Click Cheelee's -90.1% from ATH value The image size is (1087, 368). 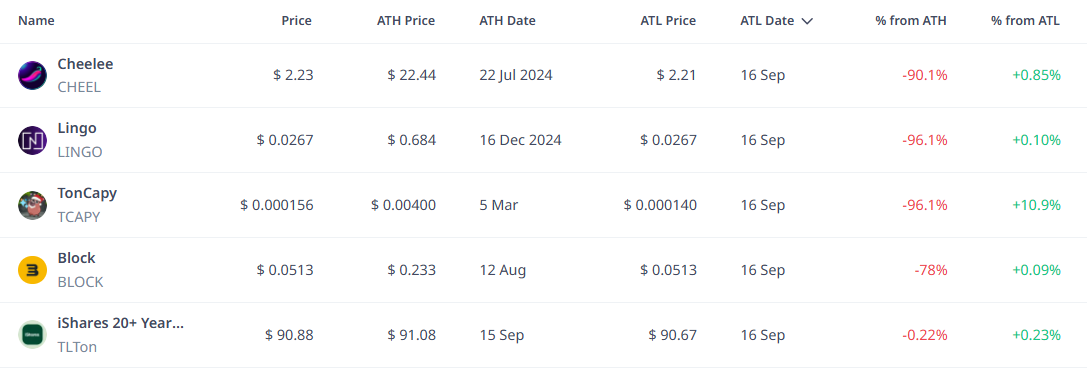[925, 75]
